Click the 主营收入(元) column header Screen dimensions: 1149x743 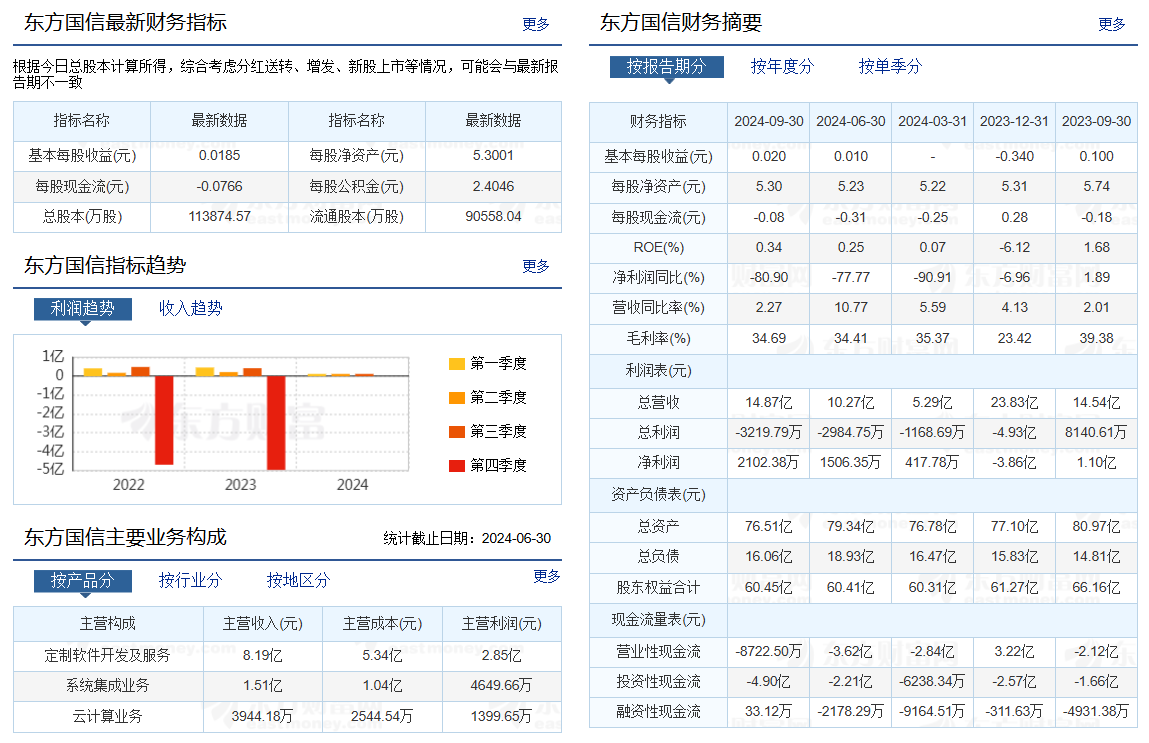262,624
